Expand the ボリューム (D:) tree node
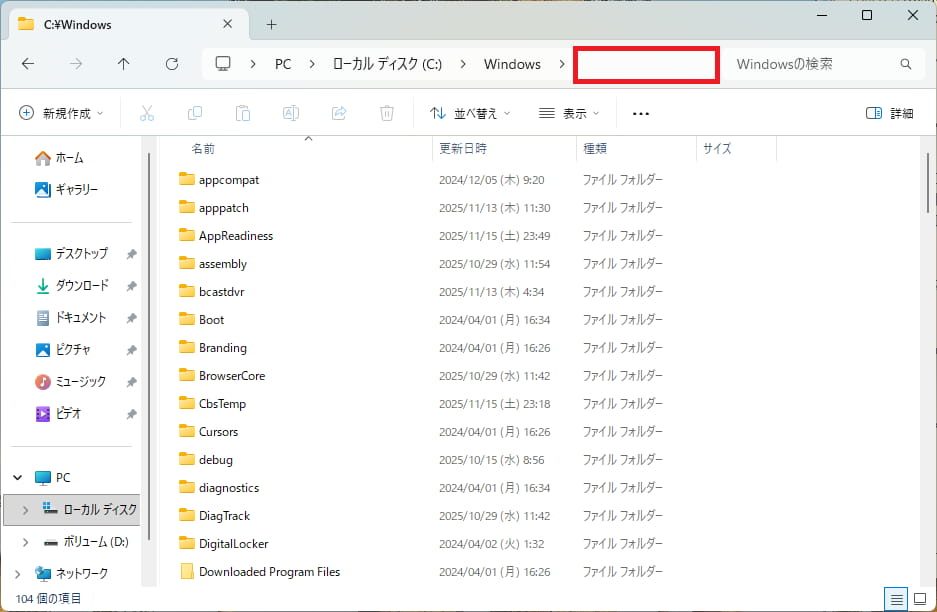The height and width of the screenshot is (612, 937). [x=26, y=541]
